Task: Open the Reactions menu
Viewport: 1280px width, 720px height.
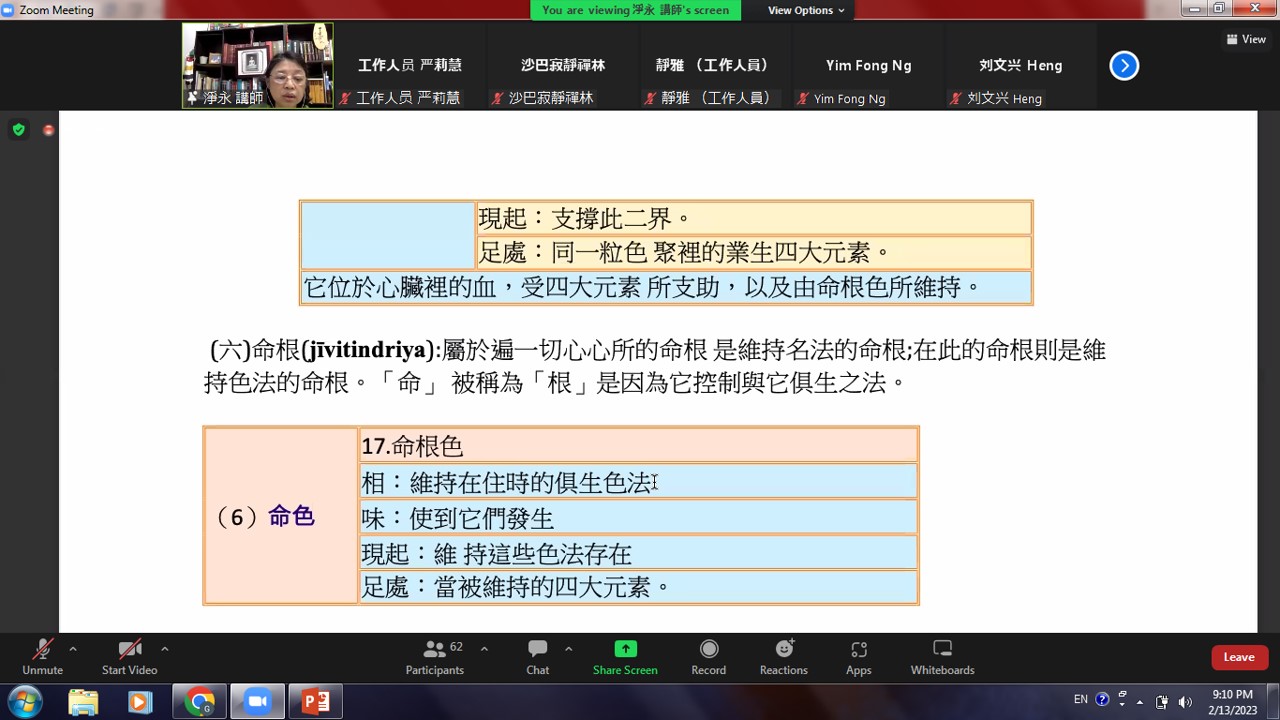Action: (x=783, y=657)
